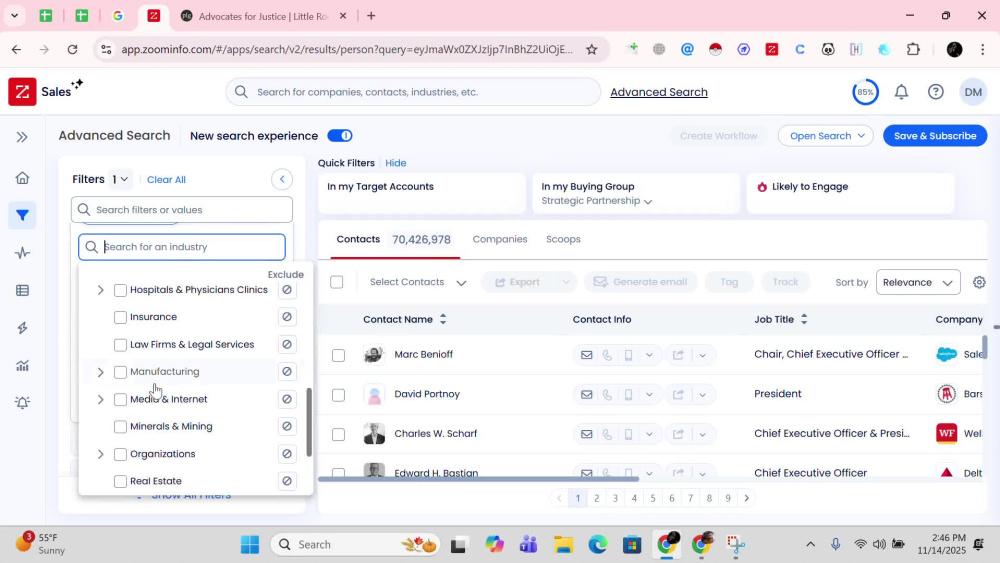Screen dimensions: 1000x563
Task: Go to results page 5
Action: click(x=652, y=499)
